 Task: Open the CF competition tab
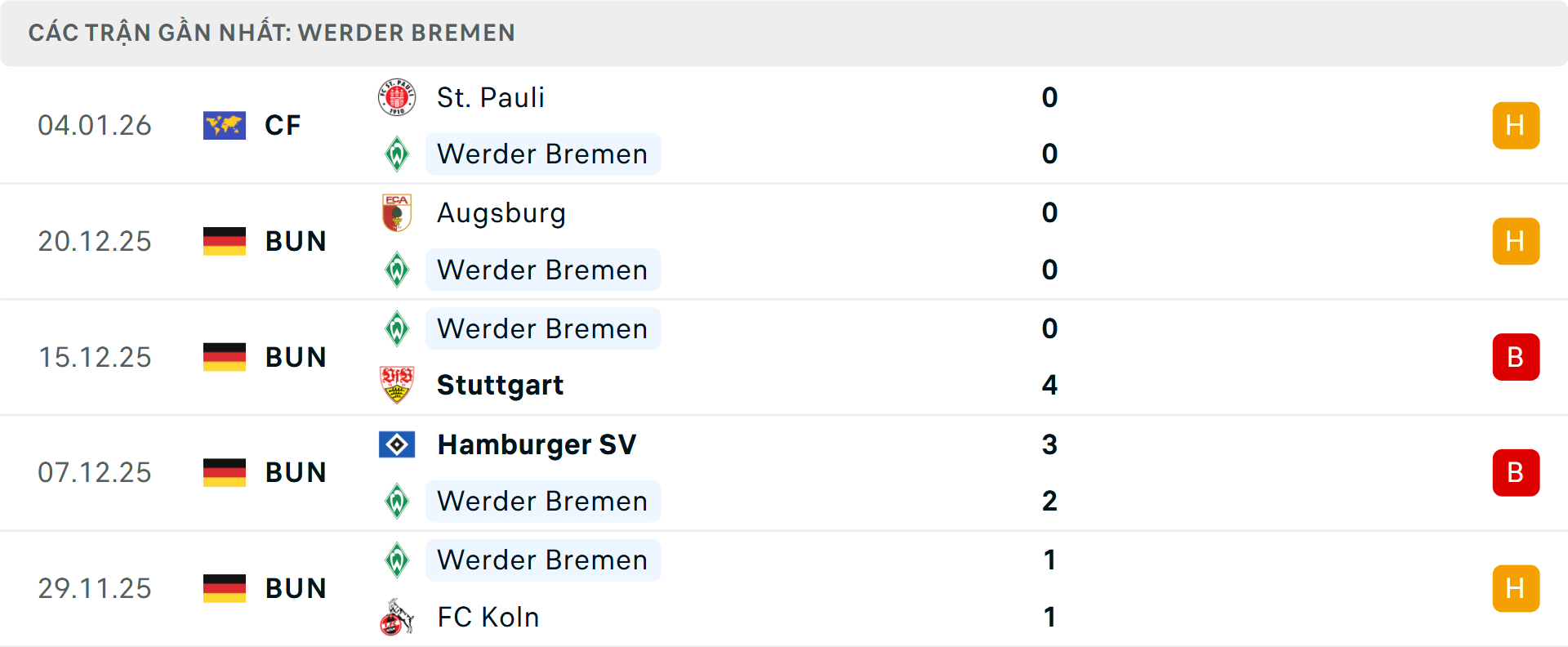282,125
